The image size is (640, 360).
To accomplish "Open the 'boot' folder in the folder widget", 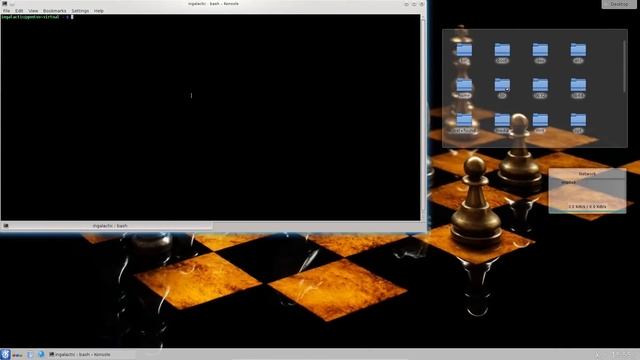I will pos(502,53).
